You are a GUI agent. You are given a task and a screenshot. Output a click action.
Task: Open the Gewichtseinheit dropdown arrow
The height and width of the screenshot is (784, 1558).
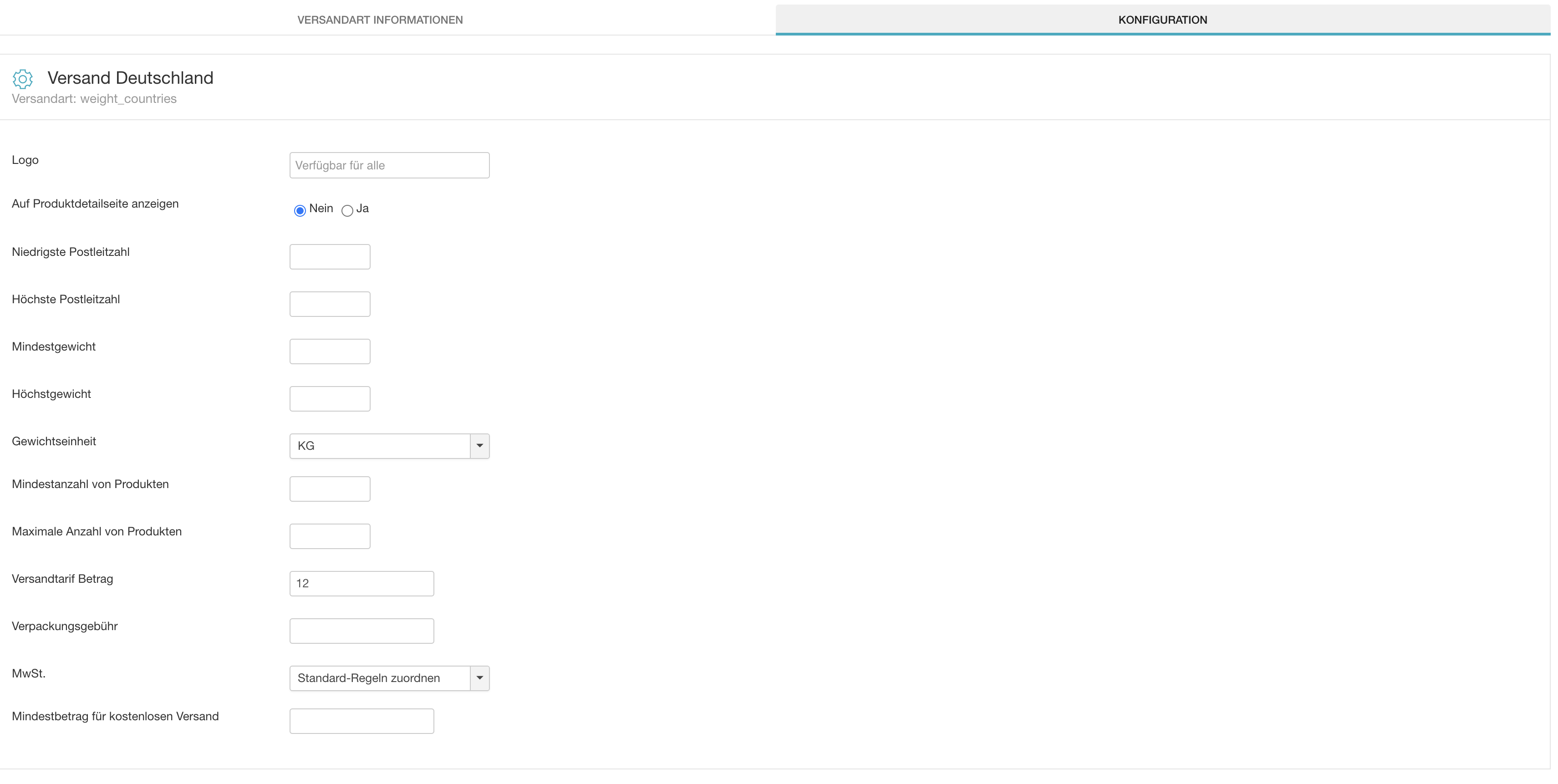click(479, 446)
